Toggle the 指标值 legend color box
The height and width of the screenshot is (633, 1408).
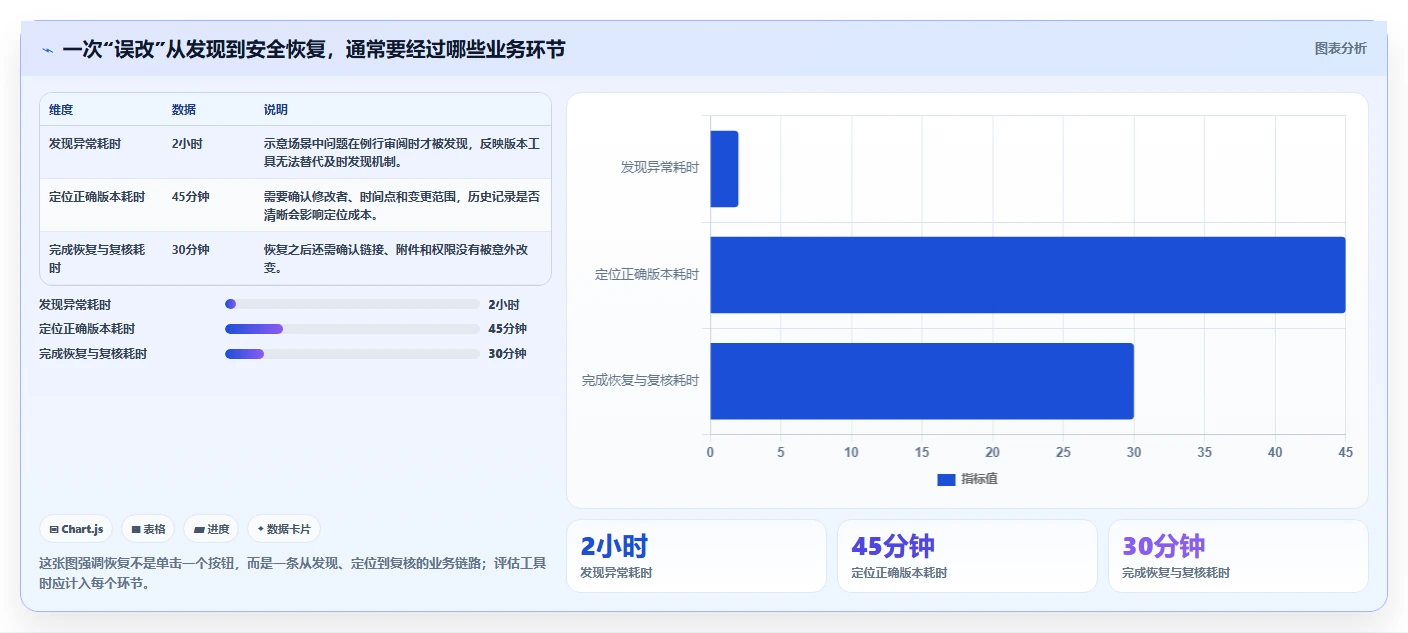coord(946,480)
